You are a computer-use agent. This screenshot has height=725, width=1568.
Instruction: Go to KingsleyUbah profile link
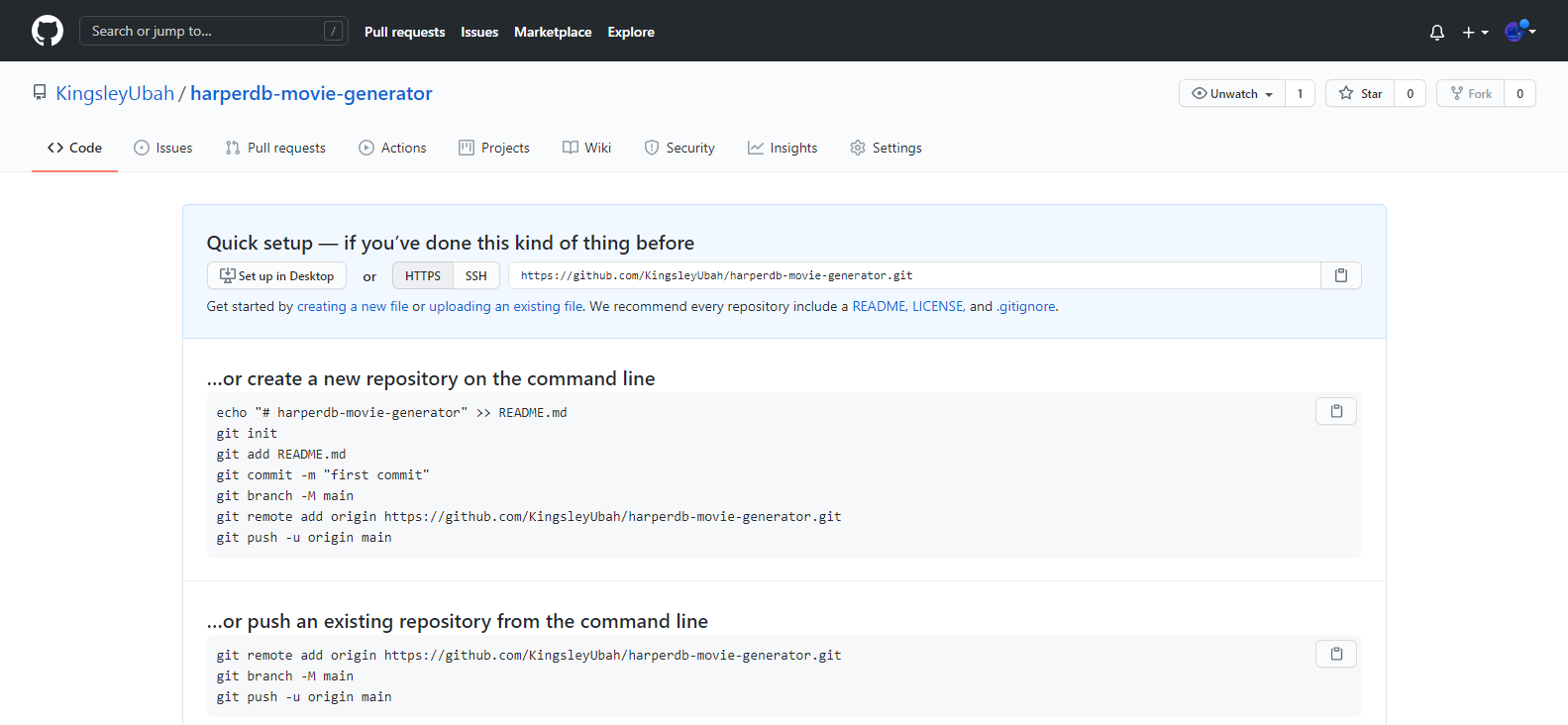point(115,93)
